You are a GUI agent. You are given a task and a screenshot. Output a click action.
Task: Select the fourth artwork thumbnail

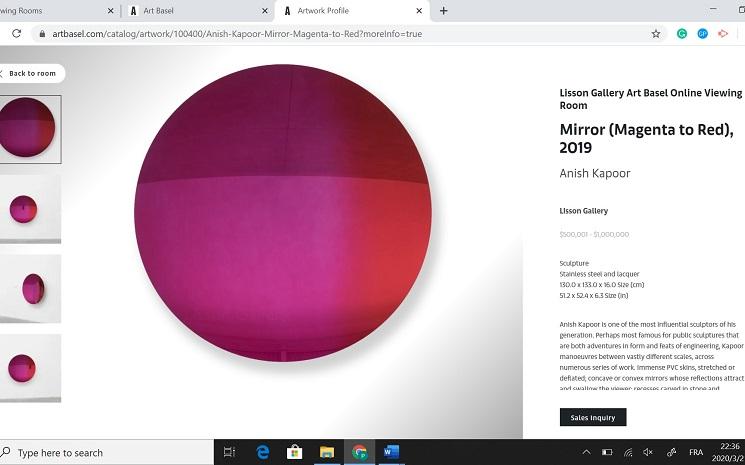click(30, 368)
